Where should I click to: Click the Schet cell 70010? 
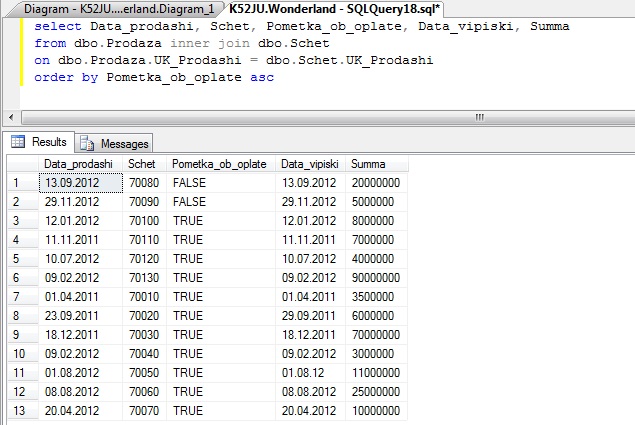(x=144, y=297)
